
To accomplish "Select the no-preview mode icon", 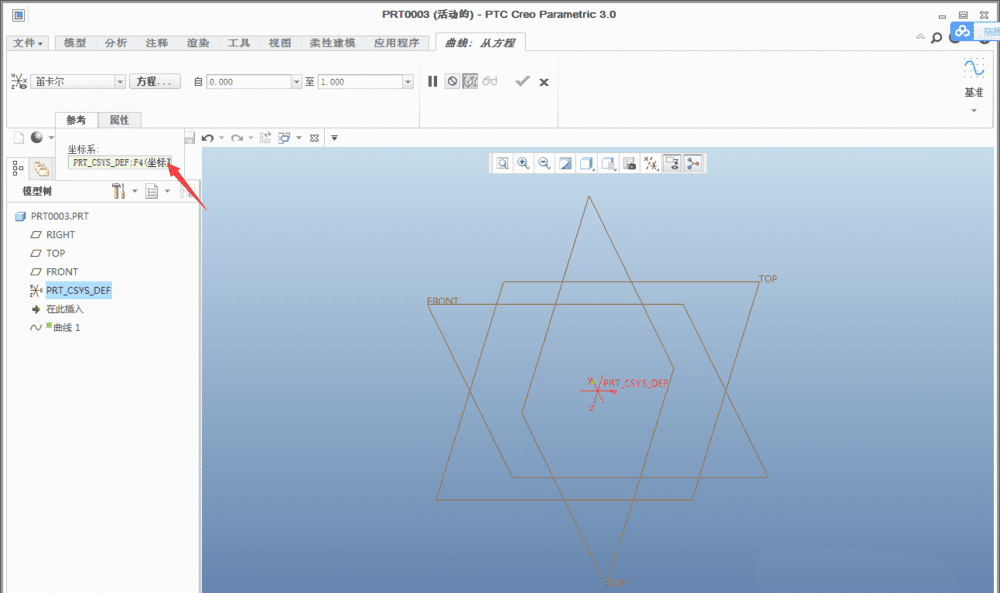I will tap(452, 82).
